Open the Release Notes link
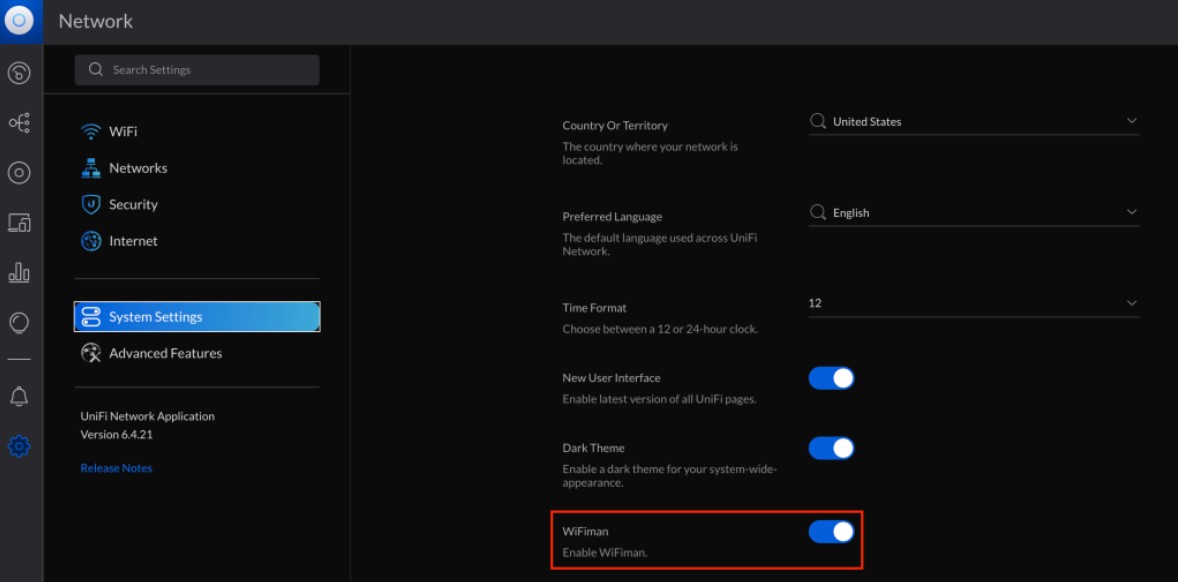This screenshot has width=1178, height=582. tap(116, 468)
